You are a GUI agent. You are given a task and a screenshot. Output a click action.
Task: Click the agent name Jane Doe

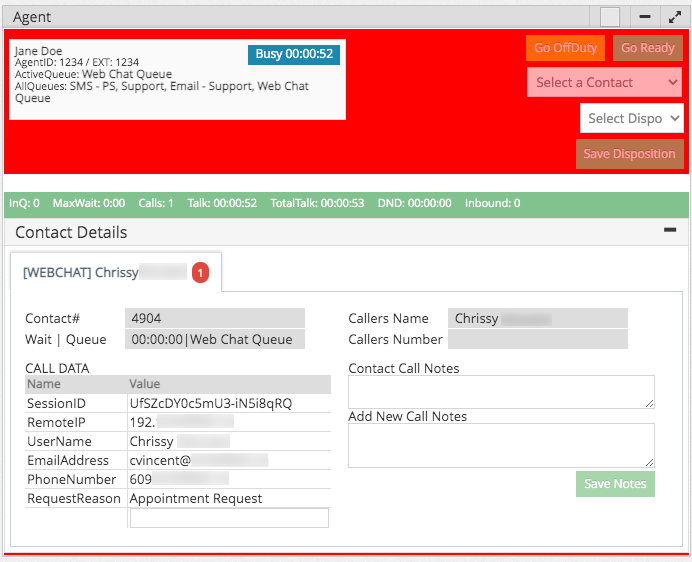(x=38, y=51)
